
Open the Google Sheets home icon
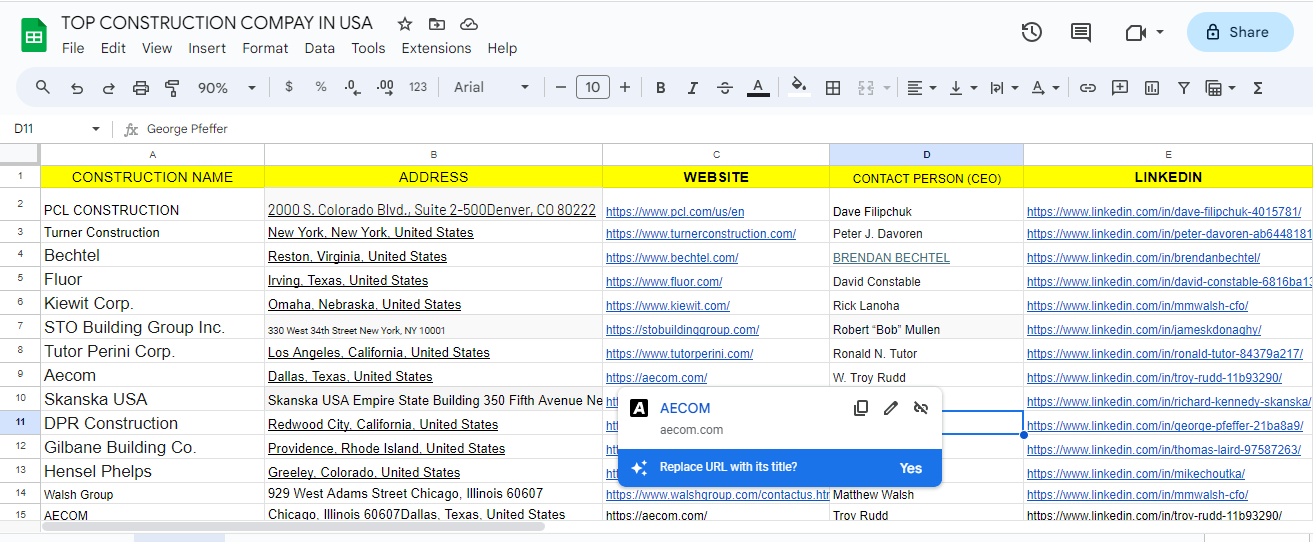tap(34, 36)
